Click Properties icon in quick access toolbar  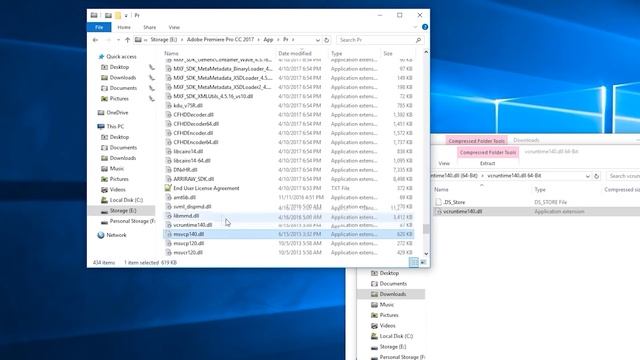click(108, 16)
